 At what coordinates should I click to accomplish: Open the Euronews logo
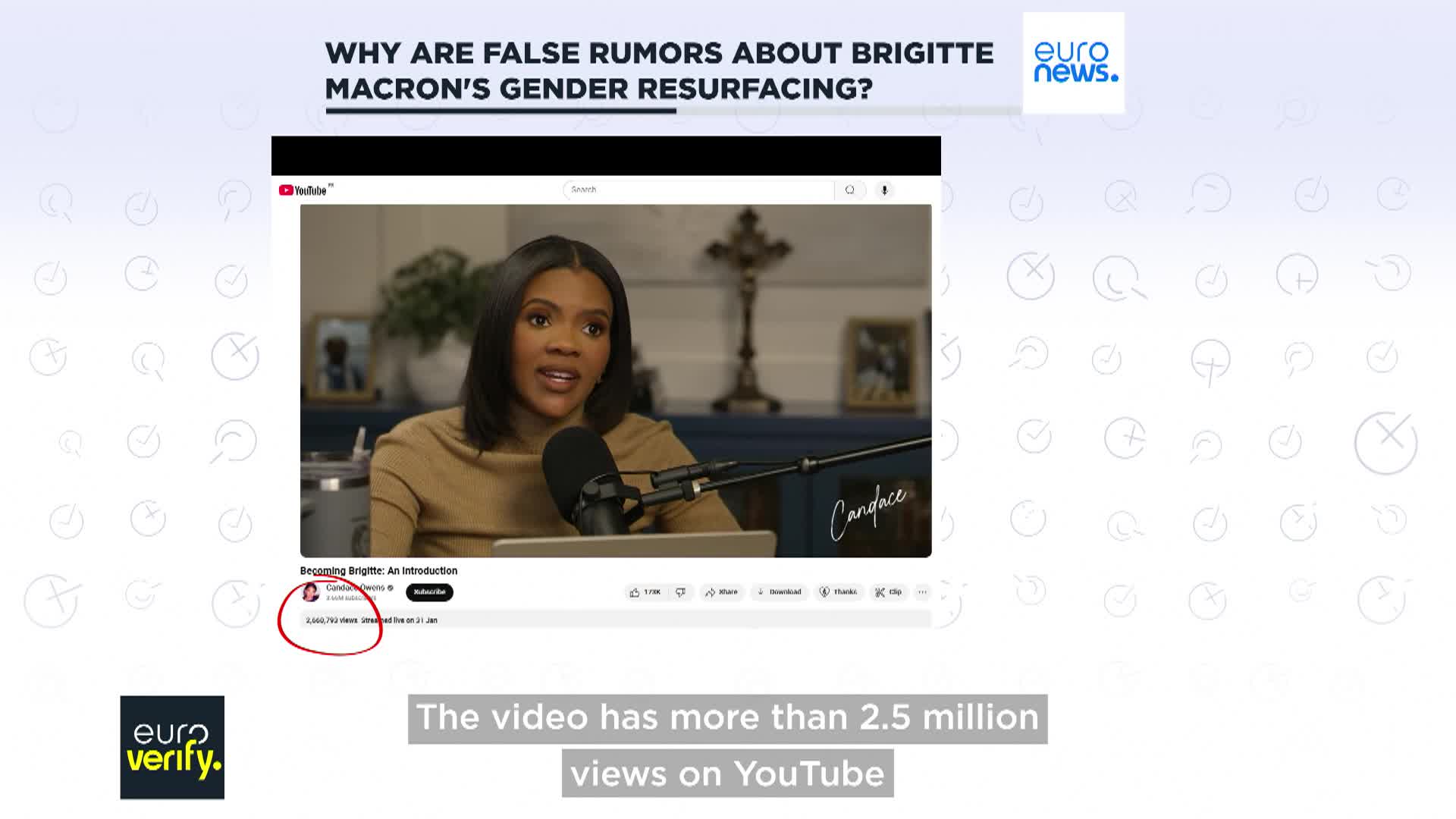pyautogui.click(x=1073, y=63)
